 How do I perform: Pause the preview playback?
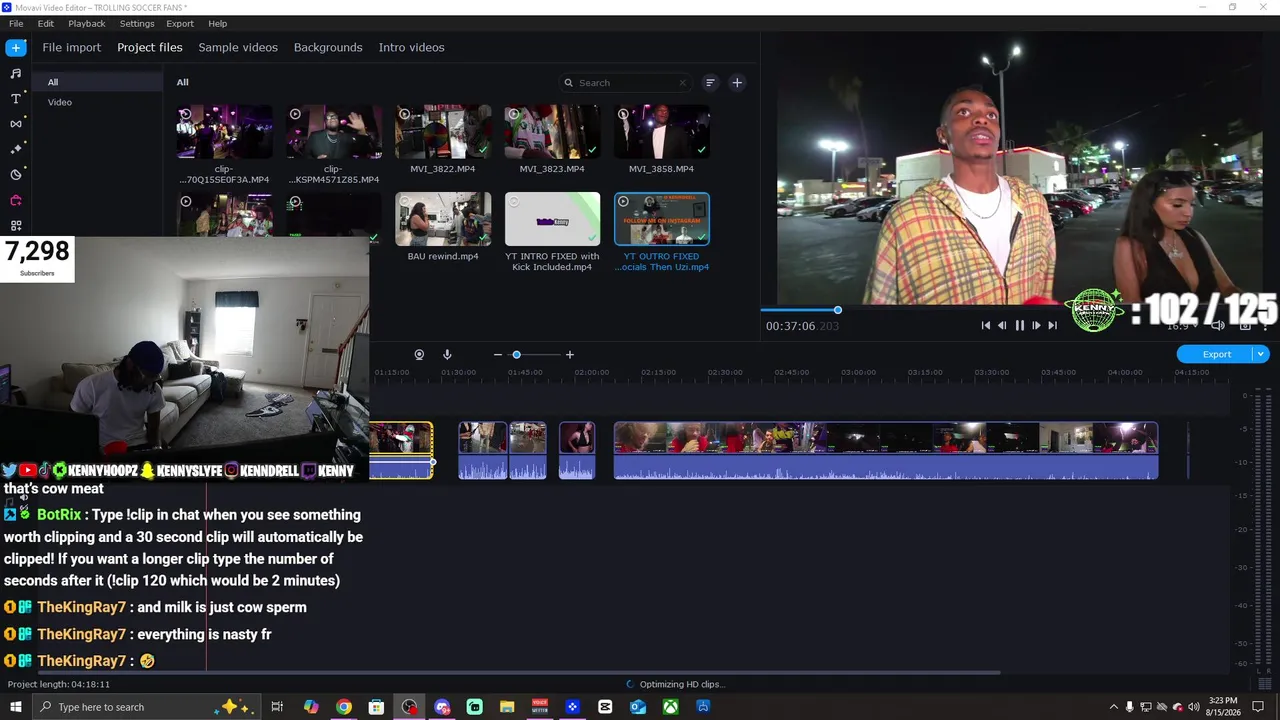click(1019, 325)
